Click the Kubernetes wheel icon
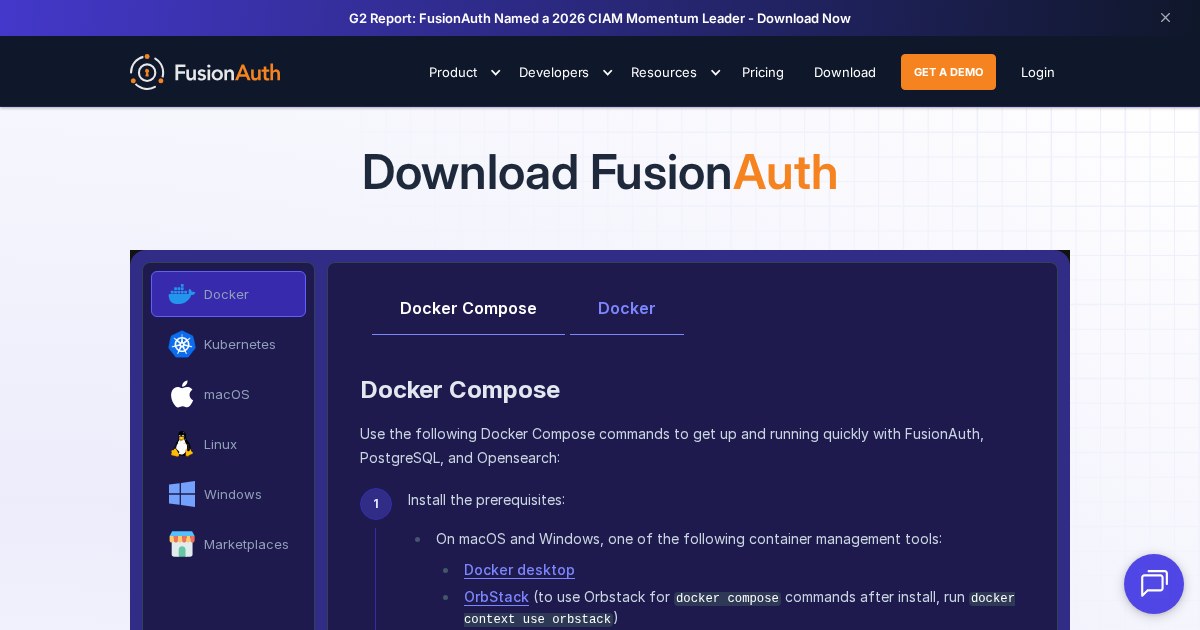The height and width of the screenshot is (630, 1200). tap(182, 344)
